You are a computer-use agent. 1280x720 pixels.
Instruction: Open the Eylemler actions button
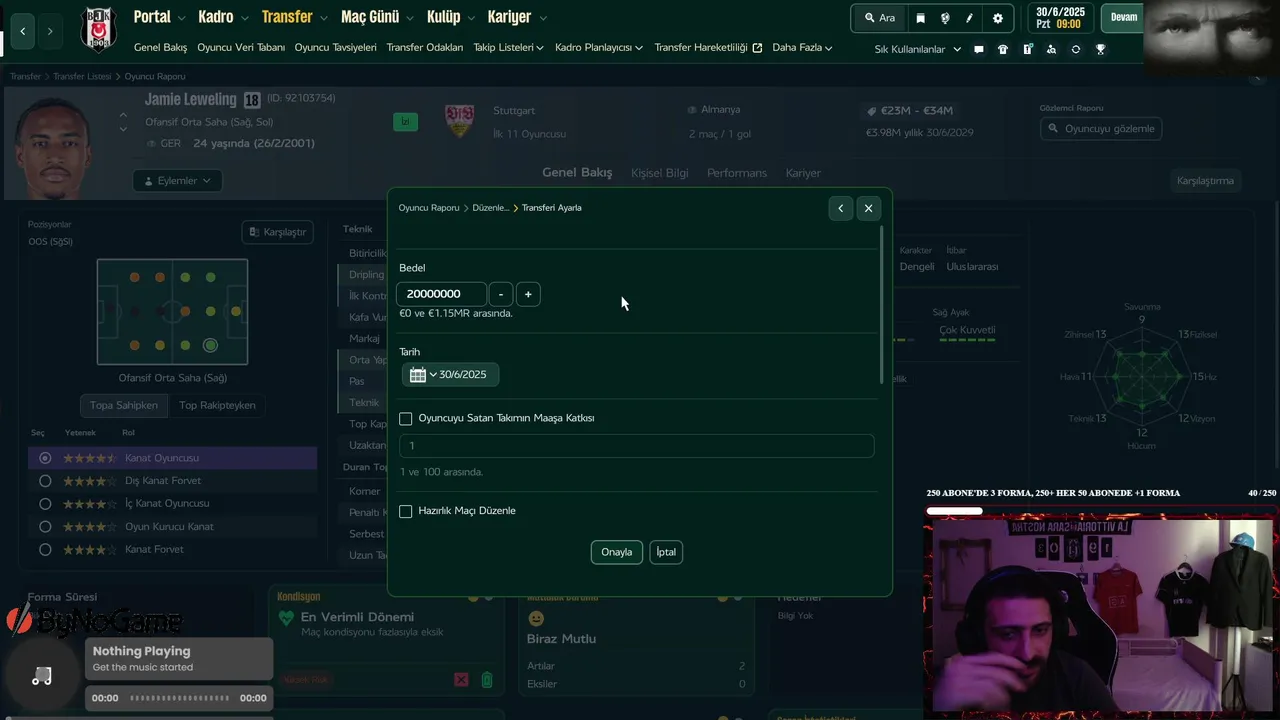(x=177, y=181)
